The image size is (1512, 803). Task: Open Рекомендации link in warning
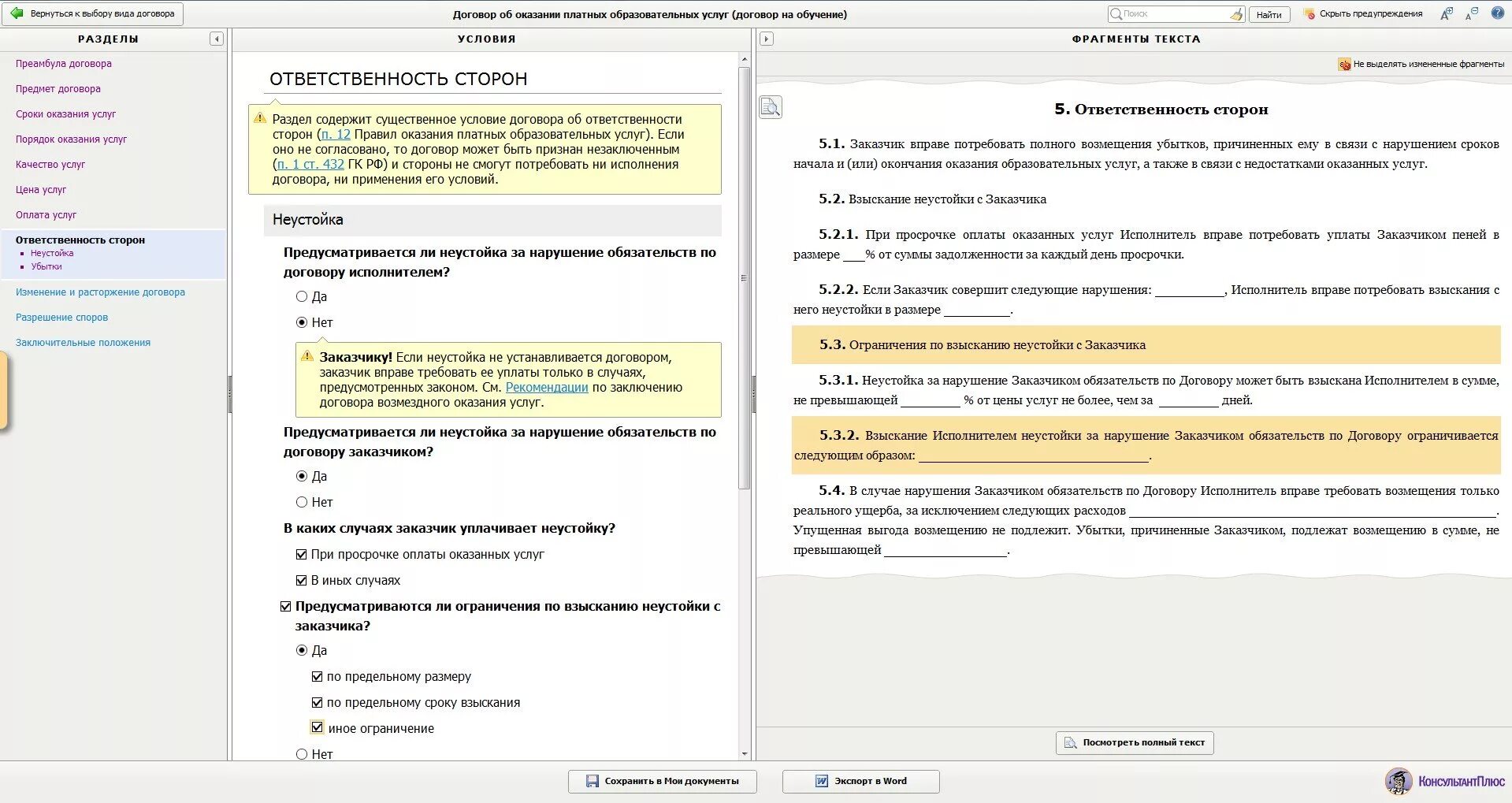tap(547, 387)
